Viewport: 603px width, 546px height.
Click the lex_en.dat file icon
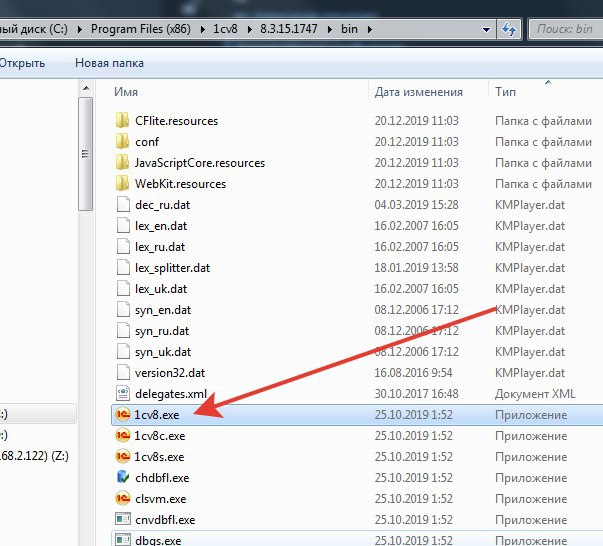pyautogui.click(x=123, y=225)
